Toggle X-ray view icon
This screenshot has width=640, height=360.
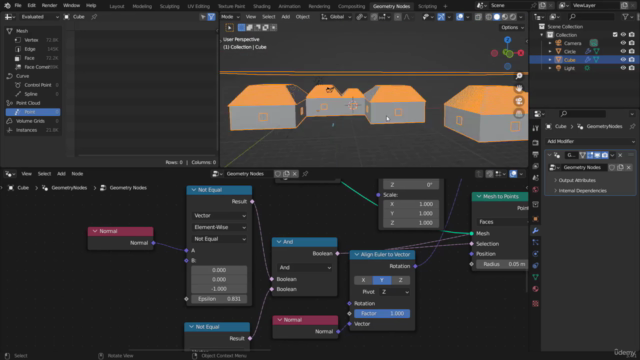point(478,17)
